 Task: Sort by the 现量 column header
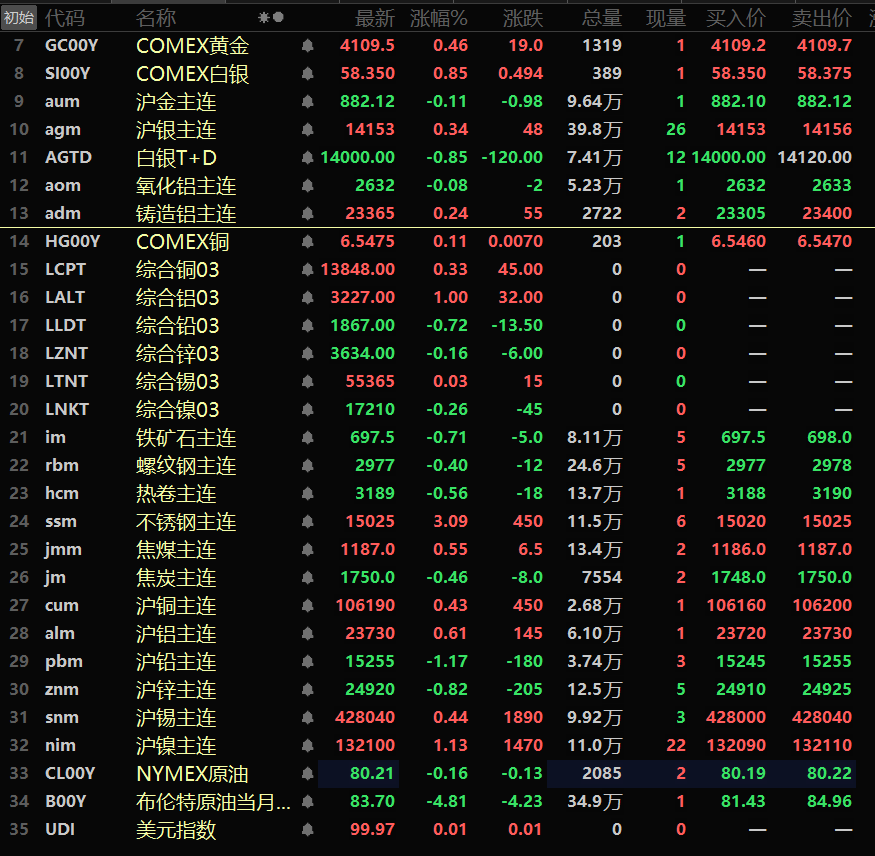click(x=666, y=18)
